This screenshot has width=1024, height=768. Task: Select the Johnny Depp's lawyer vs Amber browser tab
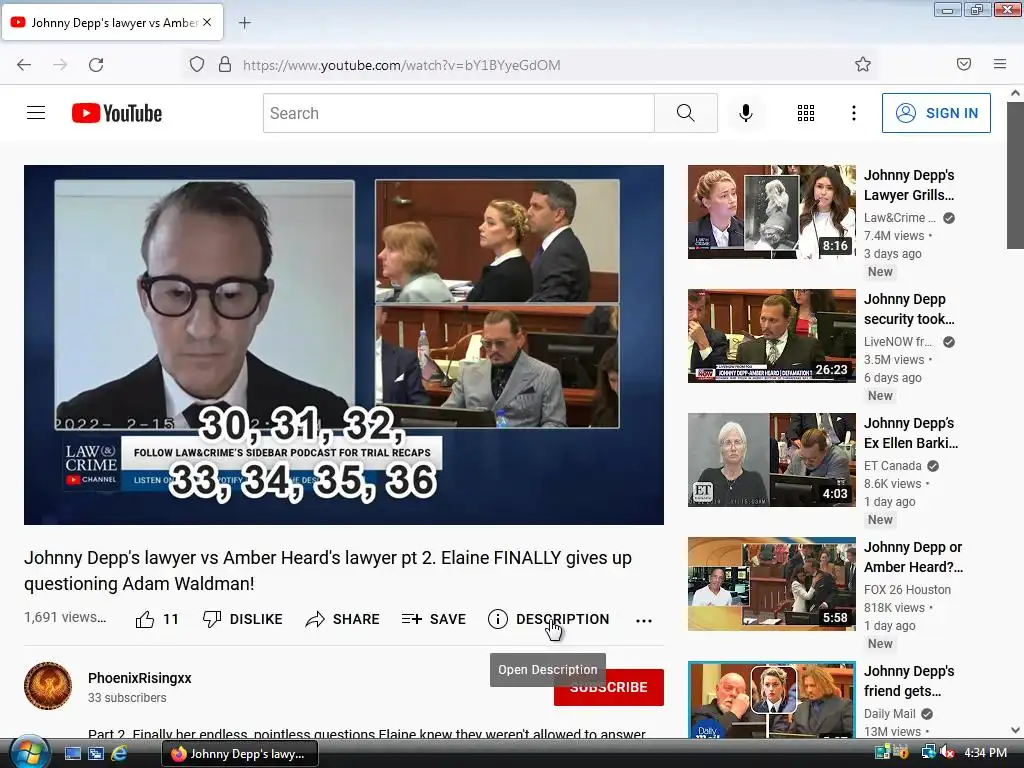112,23
